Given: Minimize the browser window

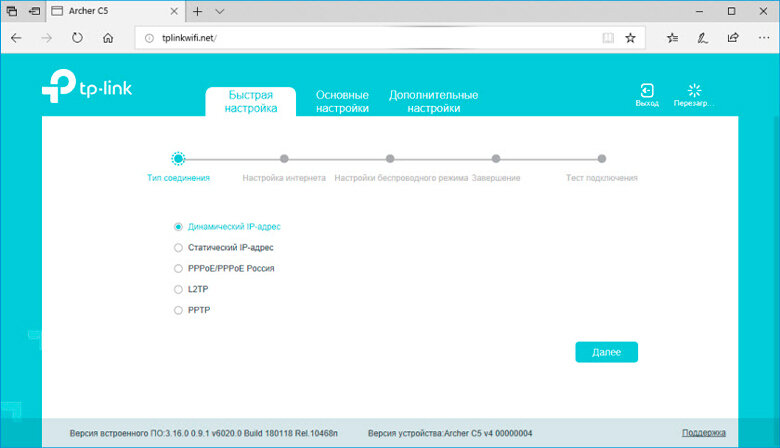Looking at the screenshot, I should [x=699, y=11].
